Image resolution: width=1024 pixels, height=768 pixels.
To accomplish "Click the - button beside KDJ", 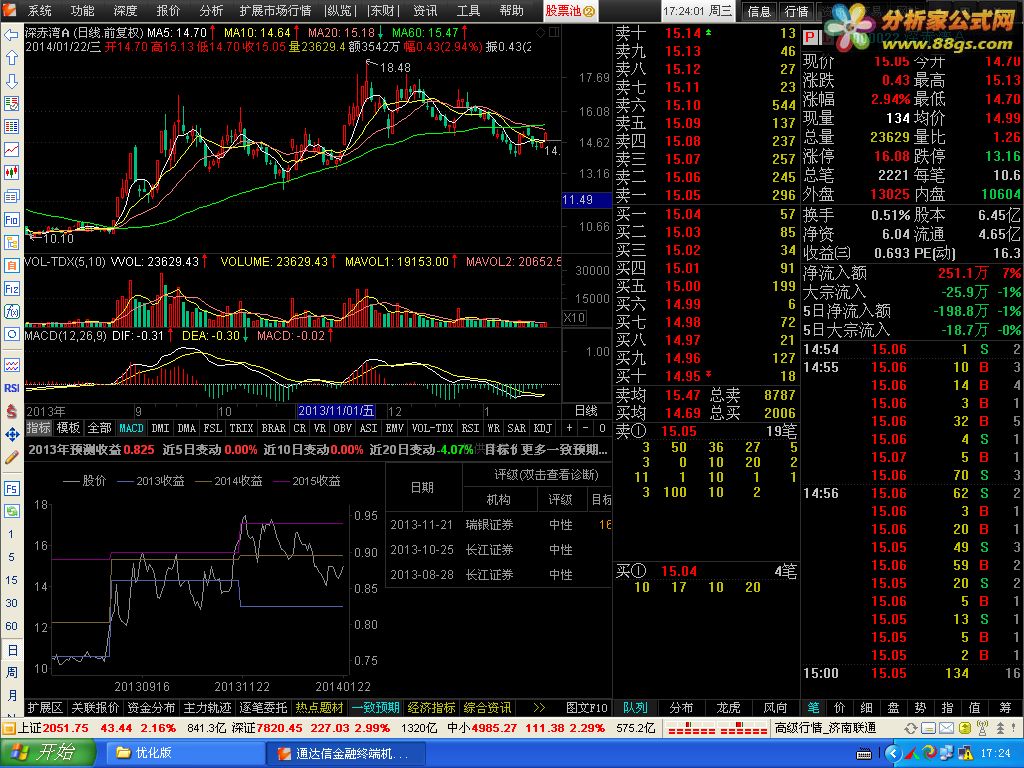I will tap(586, 428).
